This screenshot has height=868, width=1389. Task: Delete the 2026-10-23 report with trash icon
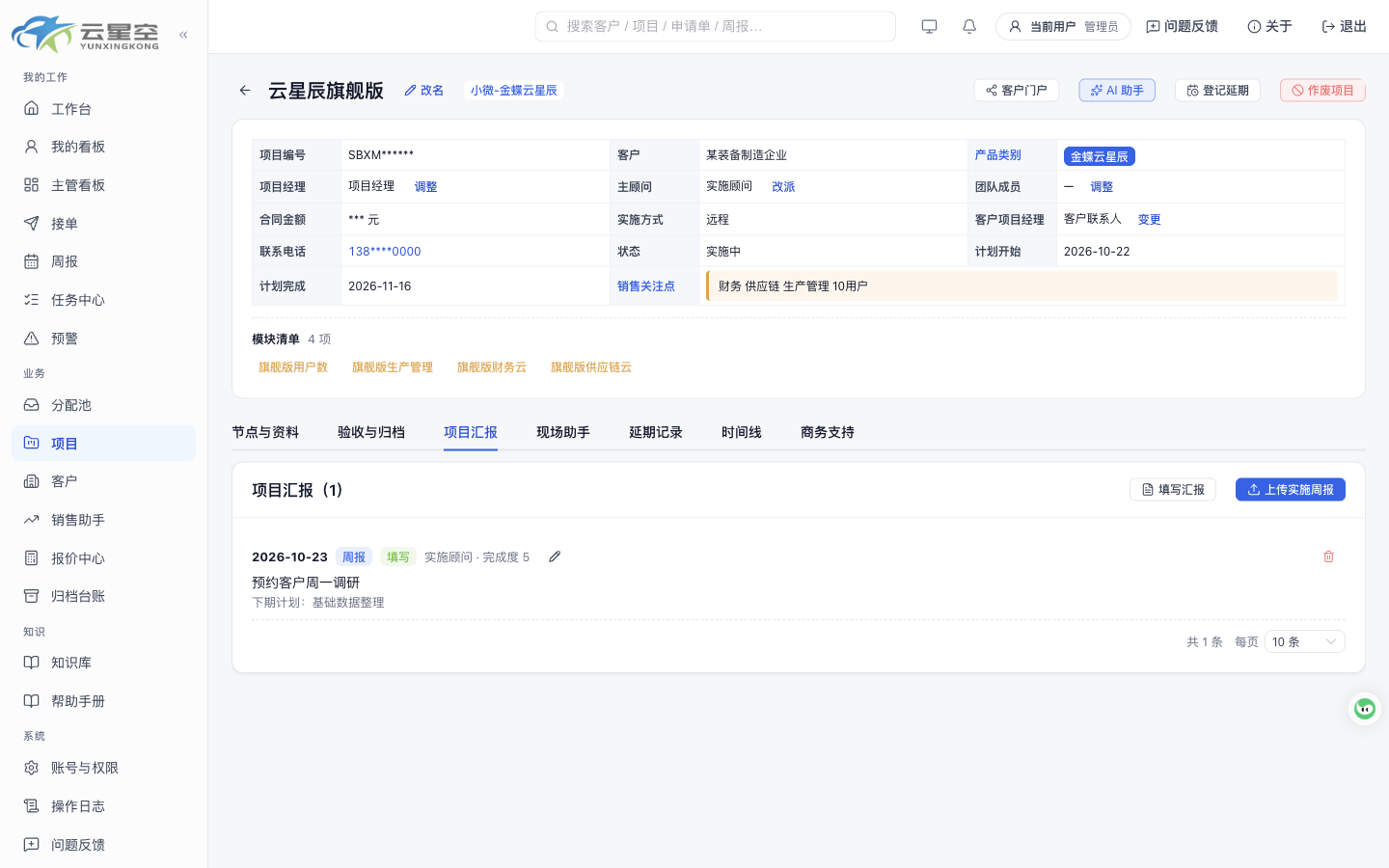[1328, 556]
